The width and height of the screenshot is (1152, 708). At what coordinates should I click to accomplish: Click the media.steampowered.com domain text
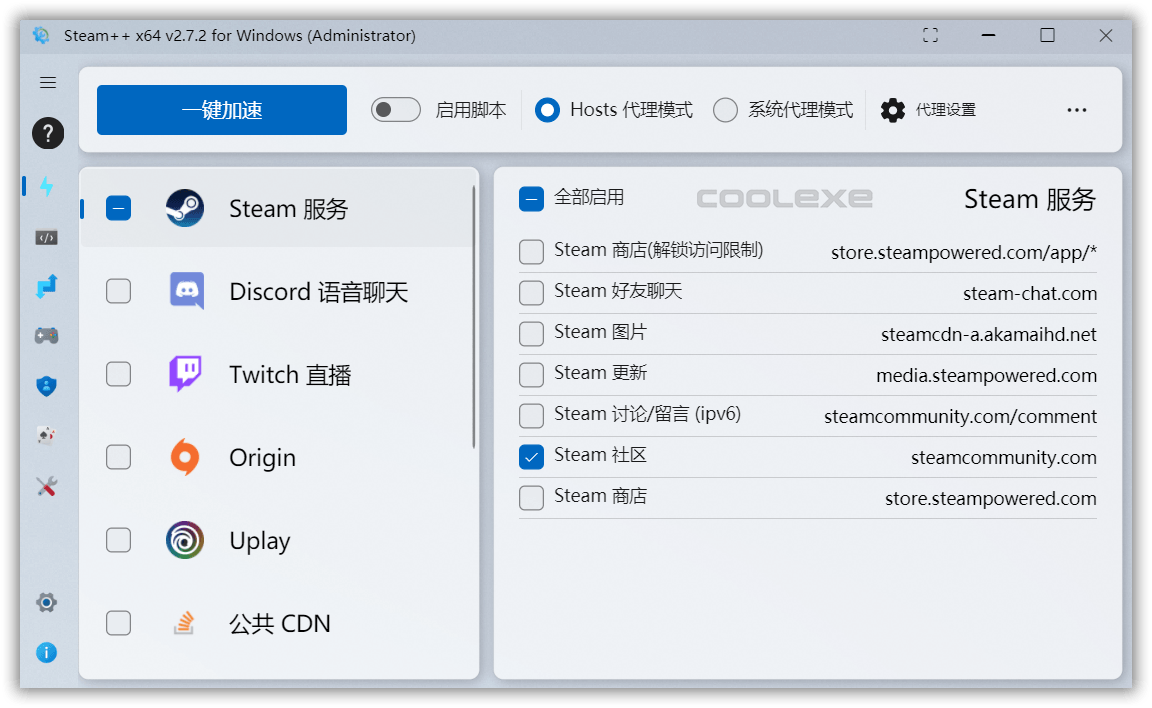(x=987, y=376)
